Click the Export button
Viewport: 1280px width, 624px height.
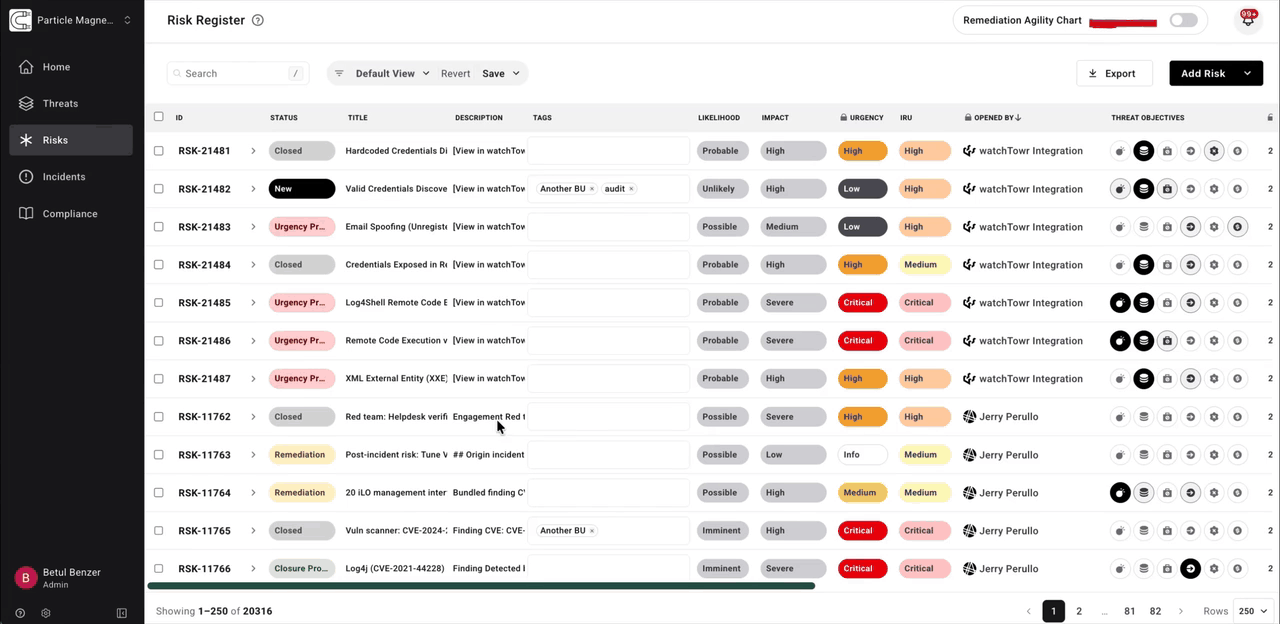click(1114, 73)
